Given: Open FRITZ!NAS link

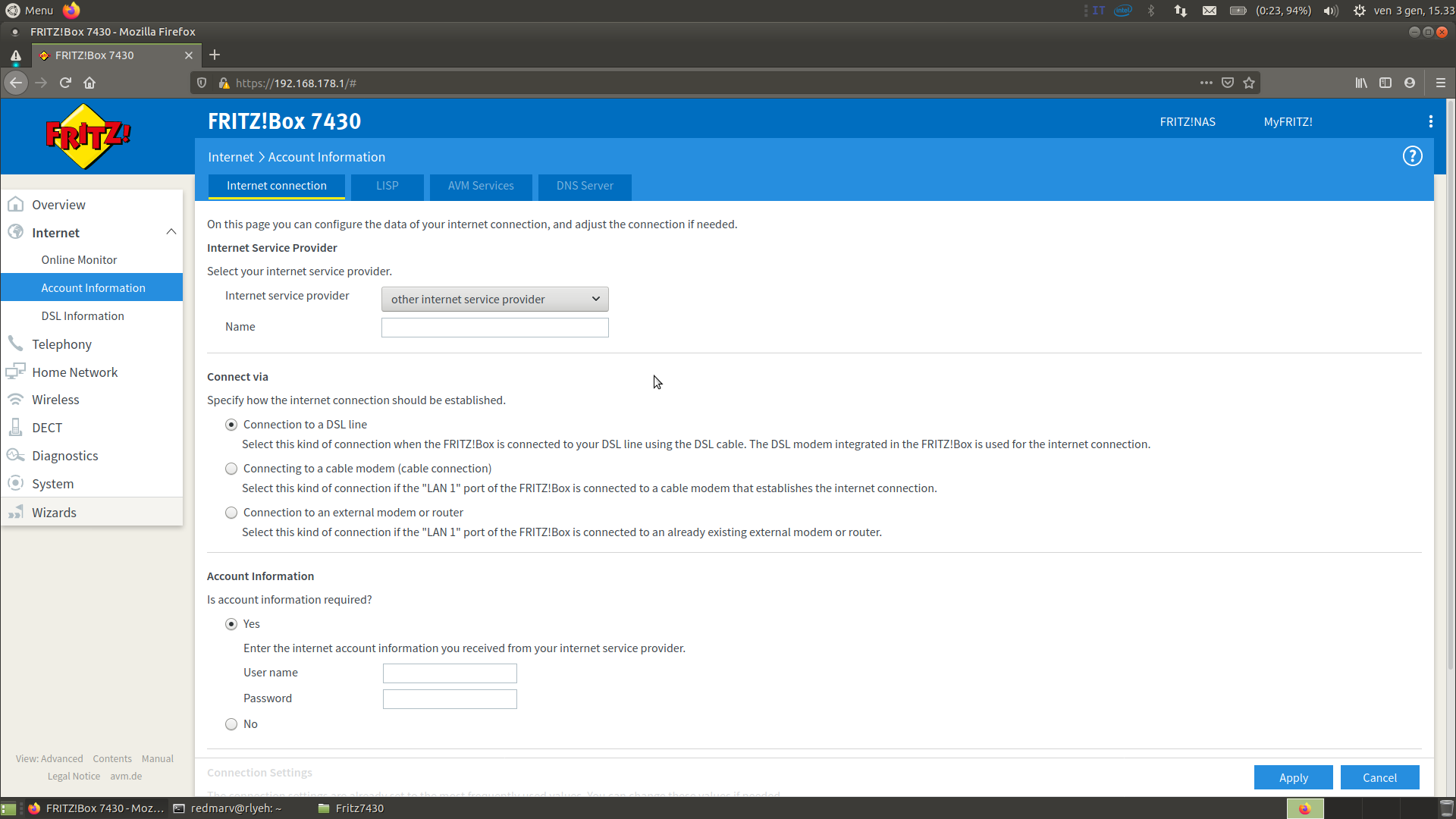Looking at the screenshot, I should coord(1188,121).
